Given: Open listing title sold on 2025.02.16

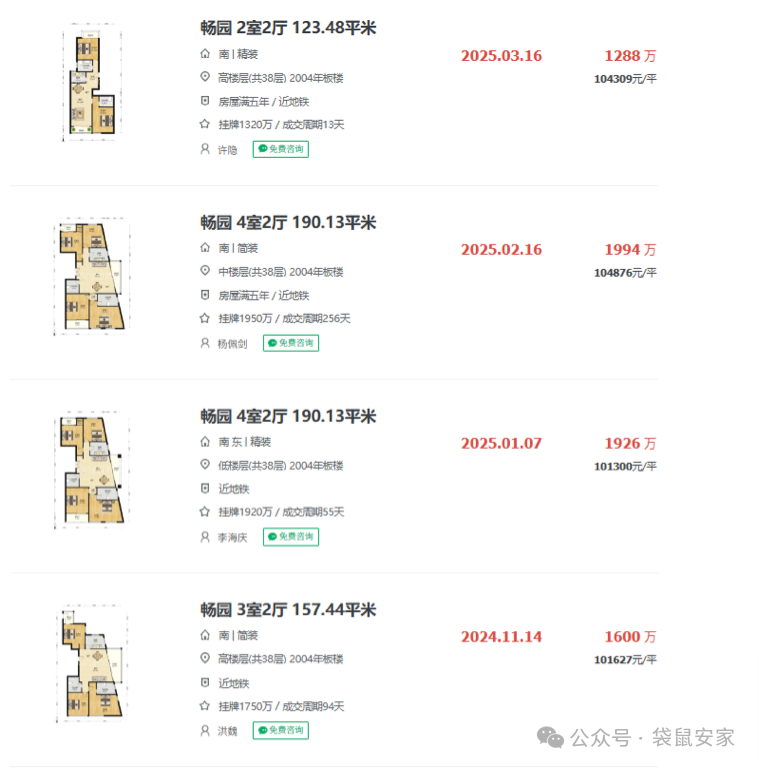Looking at the screenshot, I should tap(288, 223).
